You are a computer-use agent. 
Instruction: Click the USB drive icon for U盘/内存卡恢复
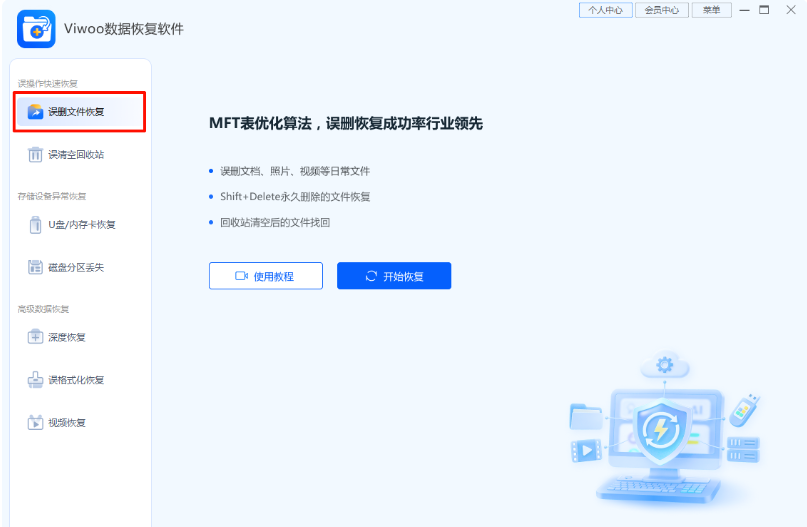click(x=35, y=225)
